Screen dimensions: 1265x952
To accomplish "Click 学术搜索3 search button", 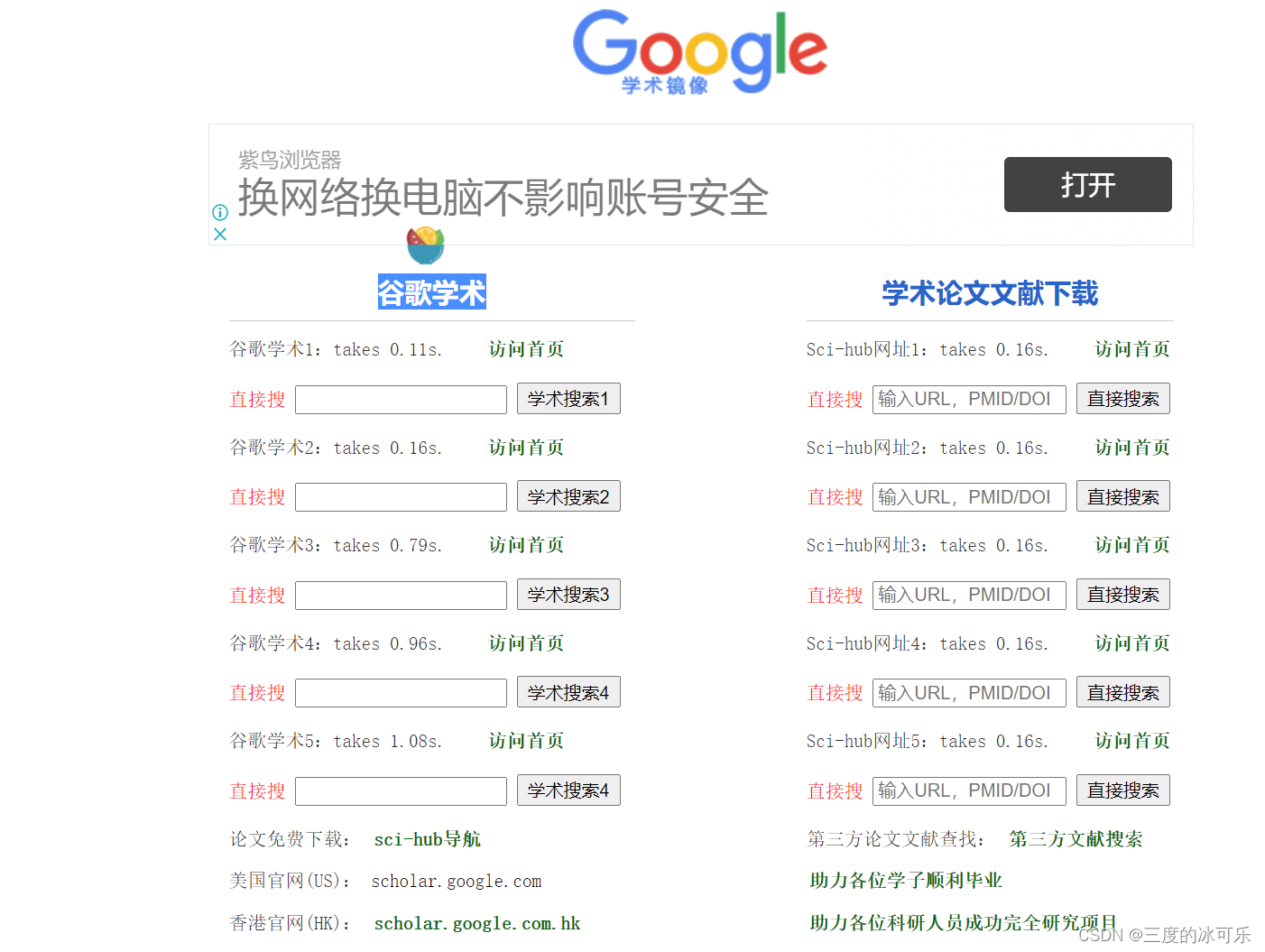I will point(568,594).
